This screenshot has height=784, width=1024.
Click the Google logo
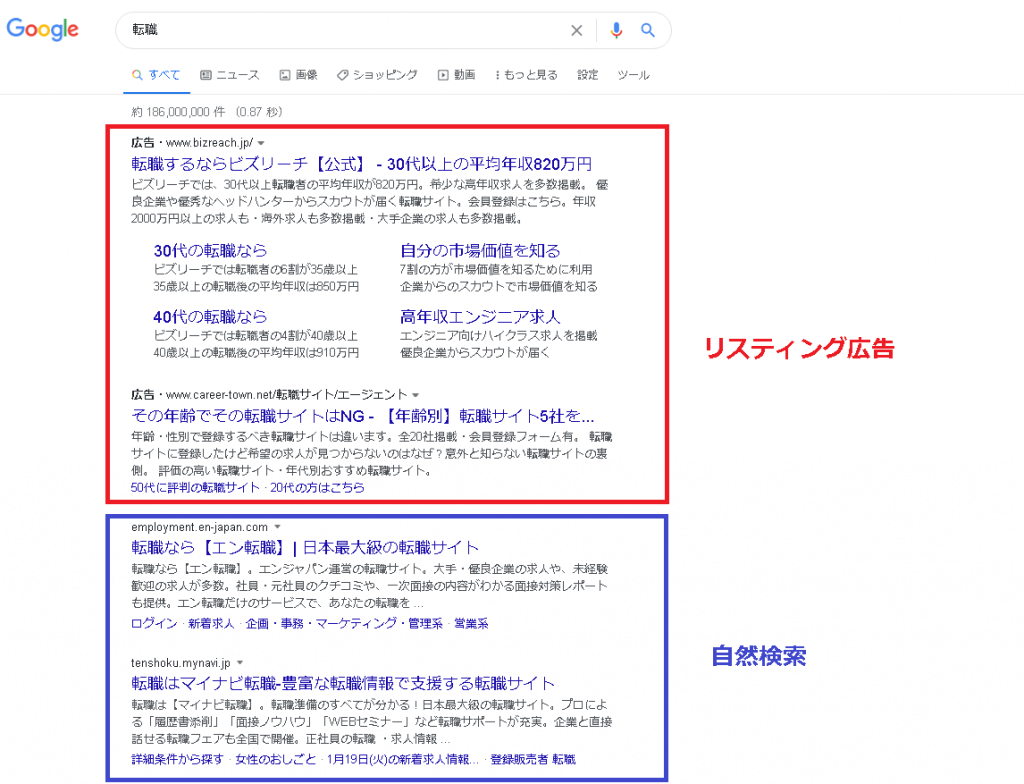coord(42,29)
